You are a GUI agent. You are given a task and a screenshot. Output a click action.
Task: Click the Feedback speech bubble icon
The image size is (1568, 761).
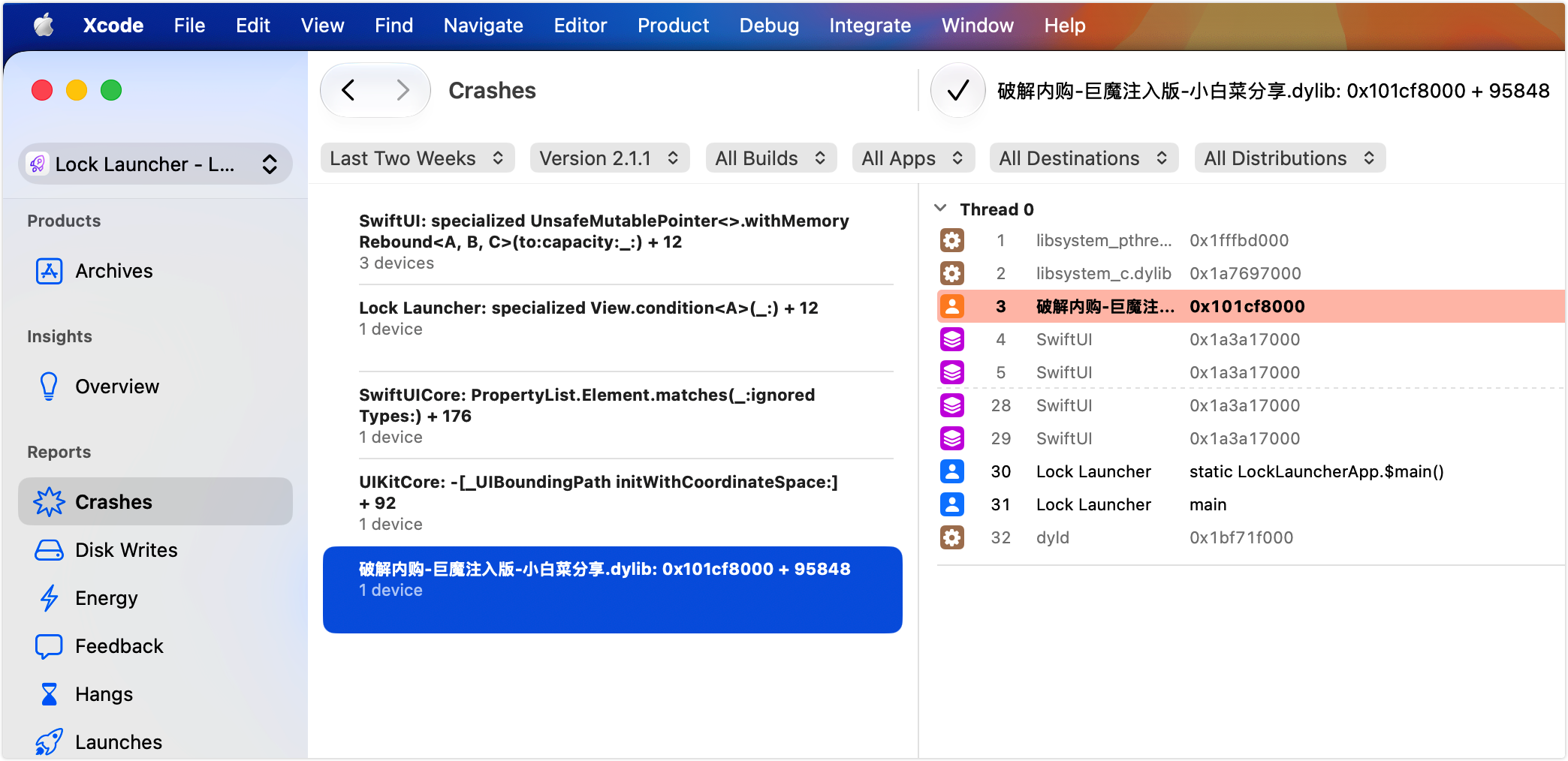50,646
